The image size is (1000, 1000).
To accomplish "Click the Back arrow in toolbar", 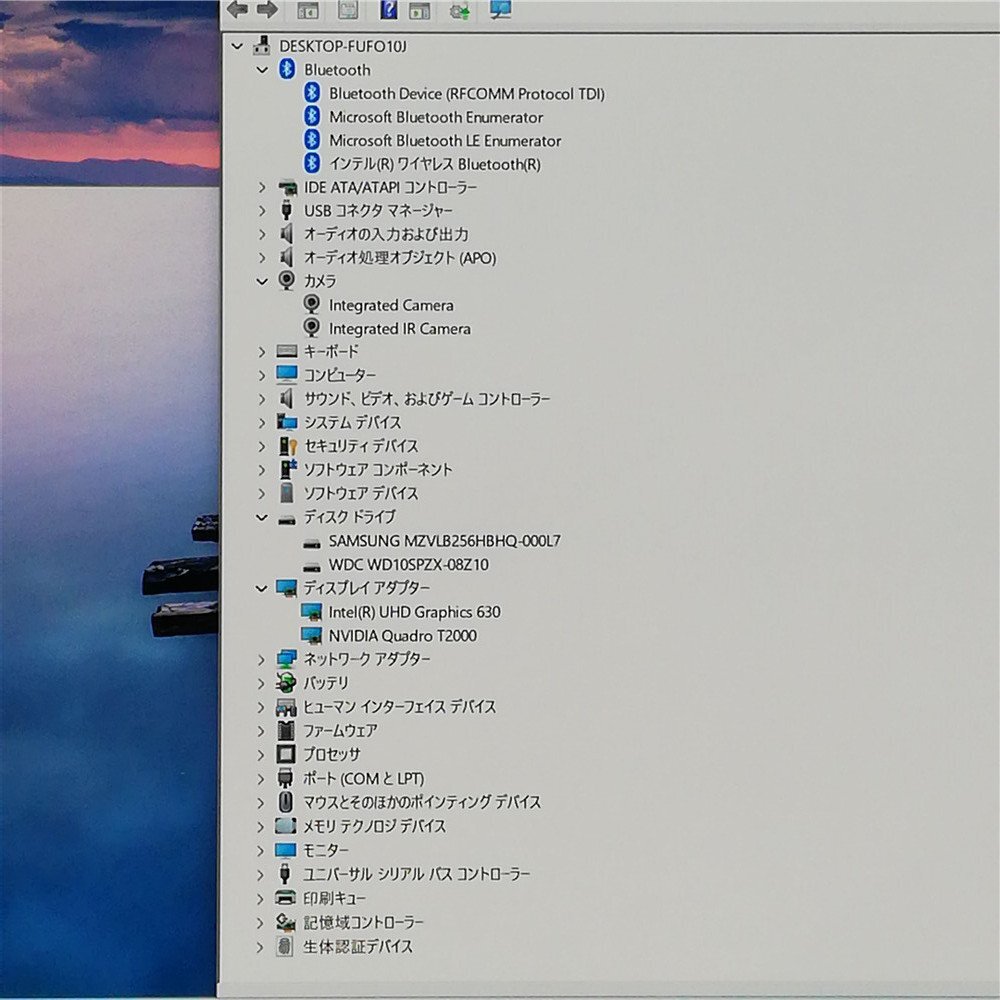I will coord(237,10).
